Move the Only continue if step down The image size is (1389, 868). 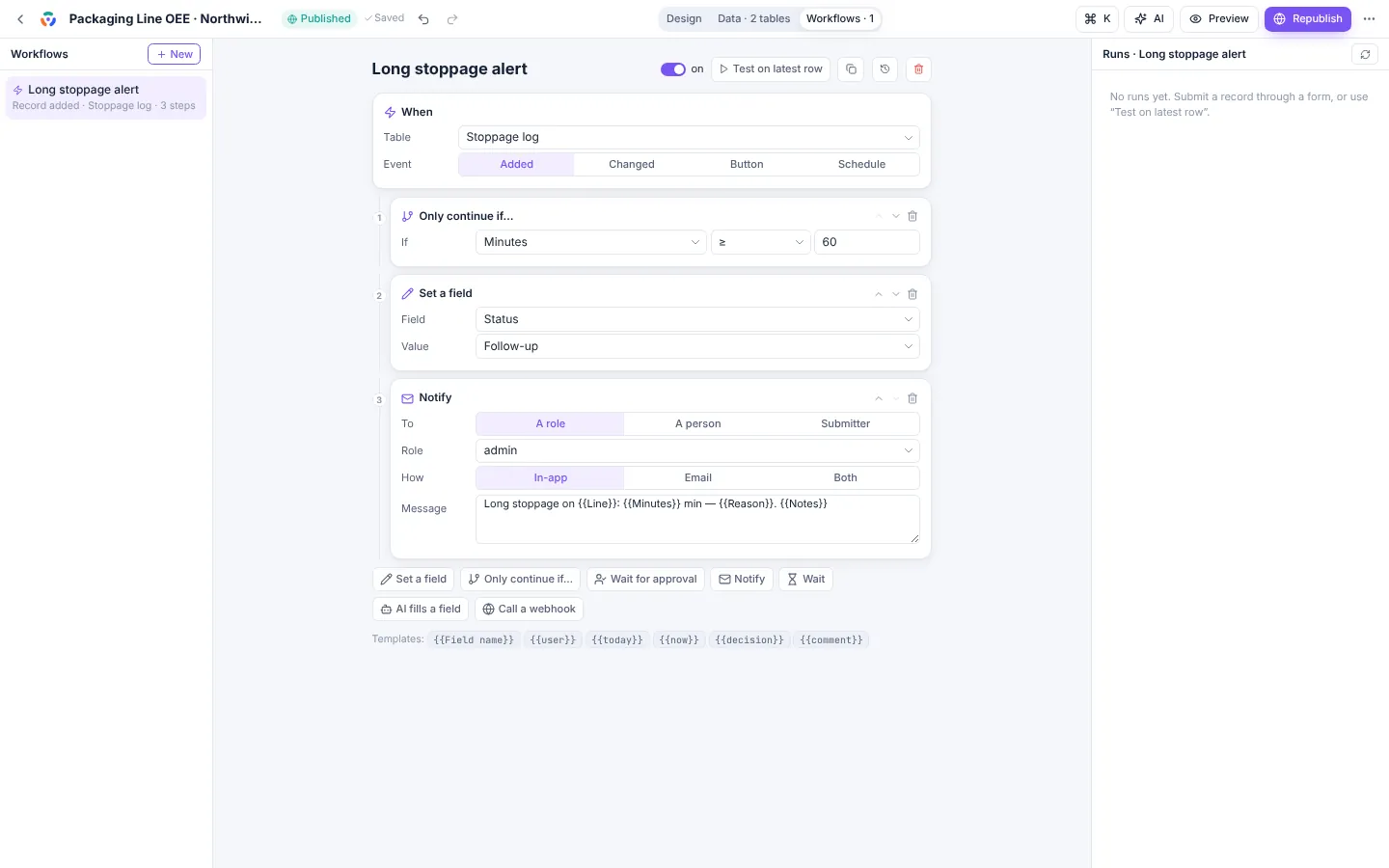[x=896, y=216]
